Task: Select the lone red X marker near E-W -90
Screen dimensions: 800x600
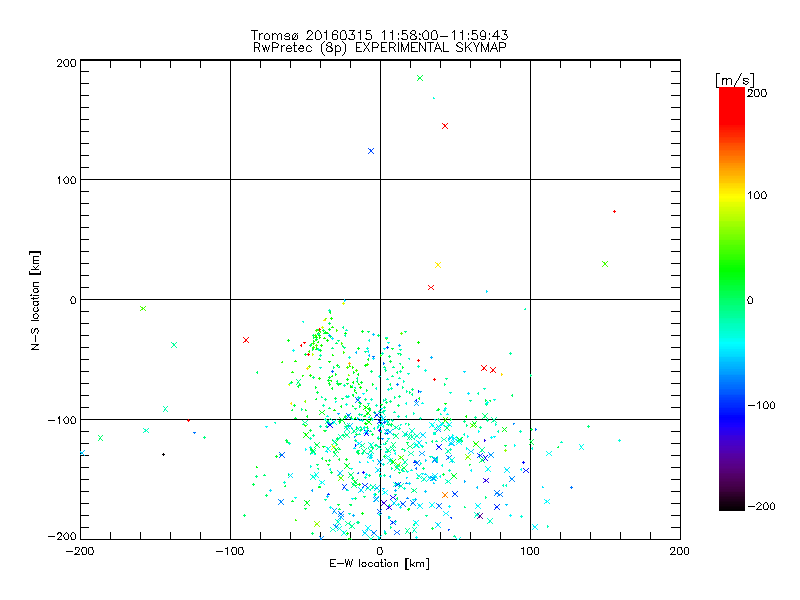Action: [x=246, y=340]
